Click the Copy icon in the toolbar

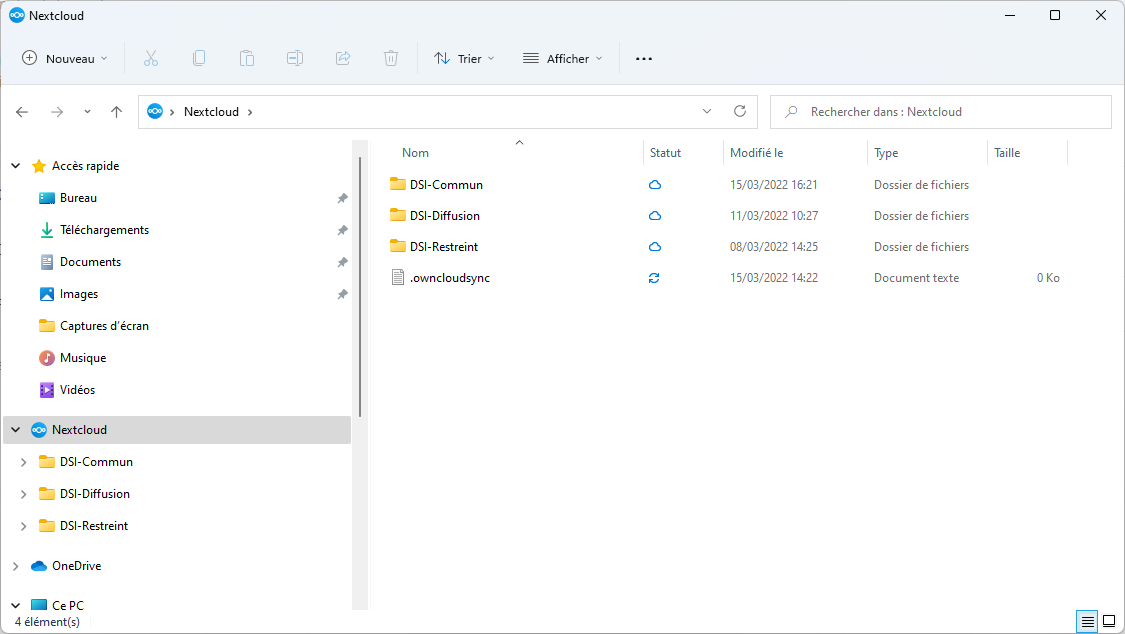pos(199,58)
